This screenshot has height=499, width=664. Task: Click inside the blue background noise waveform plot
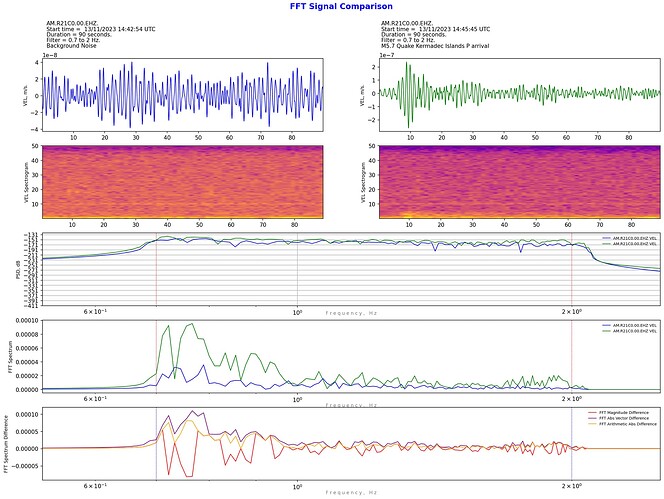[183, 95]
